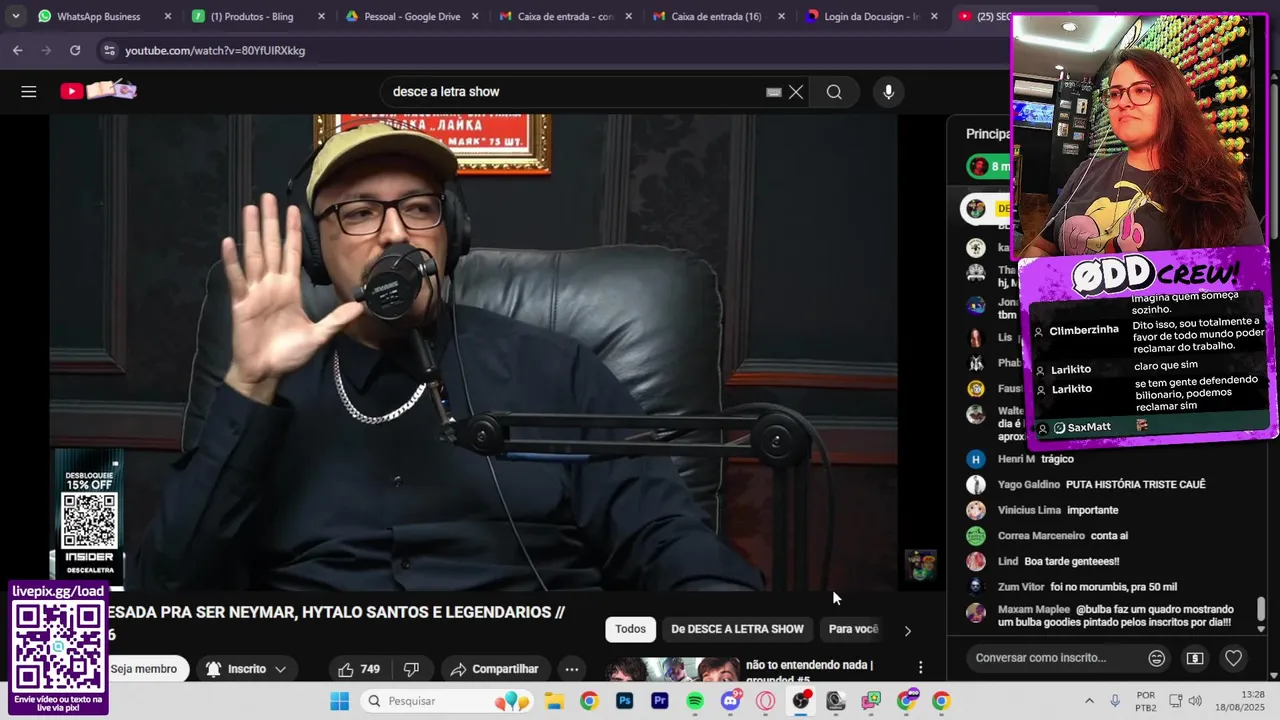Launch Premiere Pro from the taskbar
The width and height of the screenshot is (1280, 720).
point(659,701)
